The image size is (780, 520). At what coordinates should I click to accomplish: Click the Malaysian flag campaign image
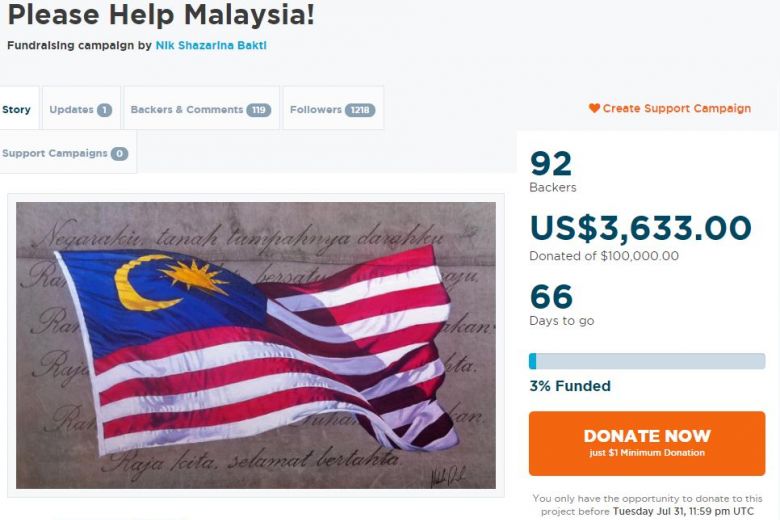256,345
